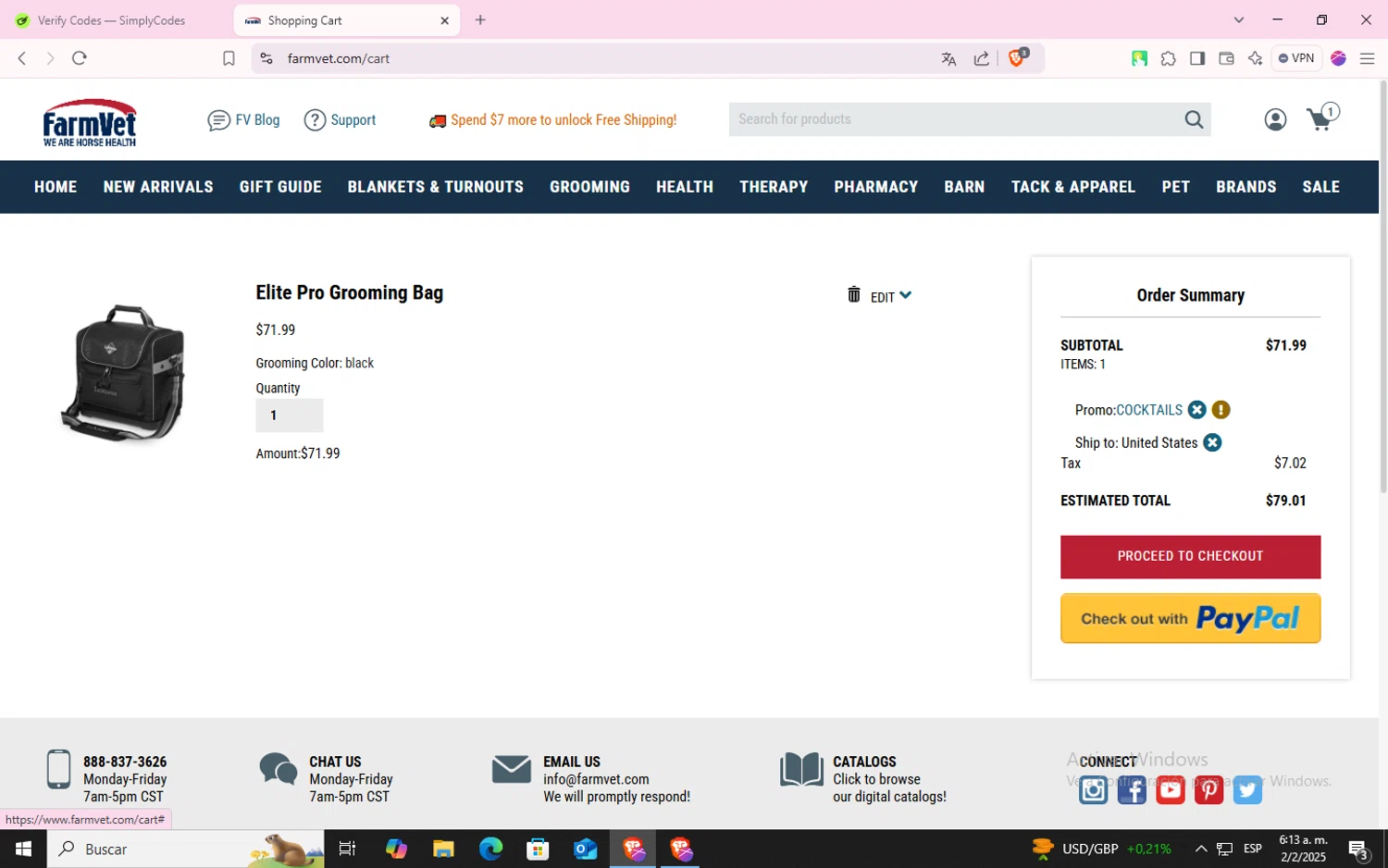Open the GROOMING menu
Viewport: 1388px width, 868px height.
(x=589, y=187)
